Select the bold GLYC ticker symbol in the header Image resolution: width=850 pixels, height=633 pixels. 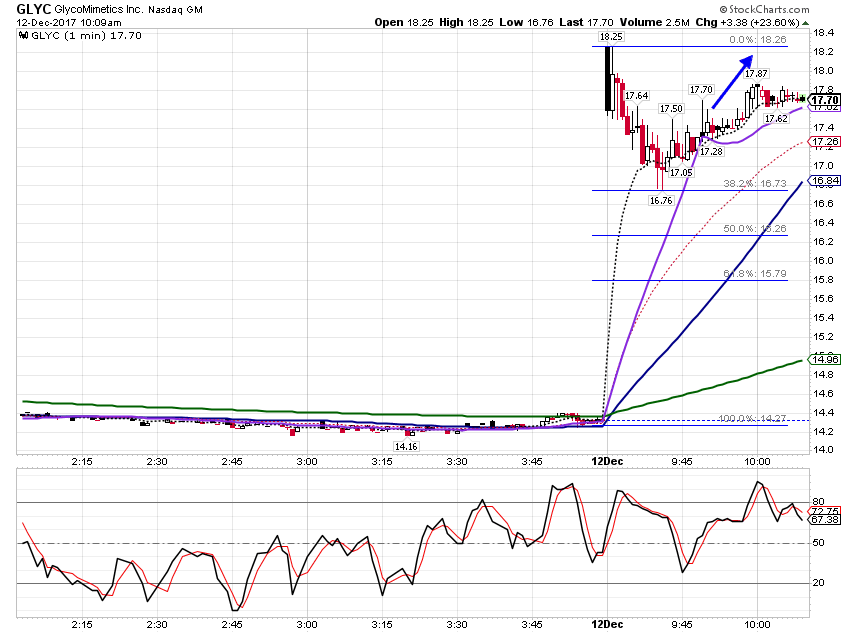[34, 9]
